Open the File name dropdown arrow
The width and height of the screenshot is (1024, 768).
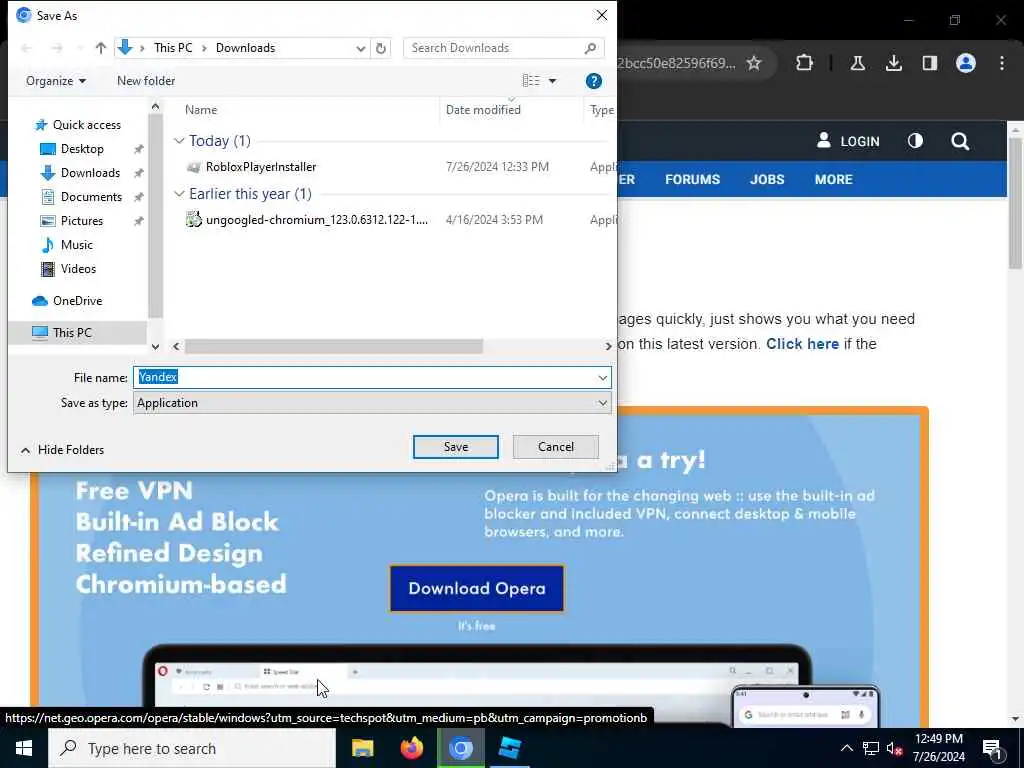pos(602,377)
